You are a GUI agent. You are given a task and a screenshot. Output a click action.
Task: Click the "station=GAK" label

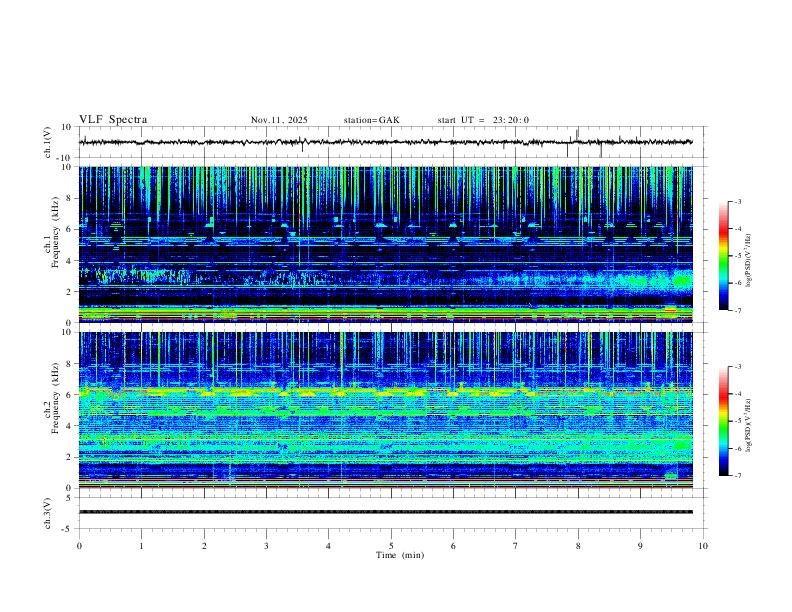[x=371, y=120]
